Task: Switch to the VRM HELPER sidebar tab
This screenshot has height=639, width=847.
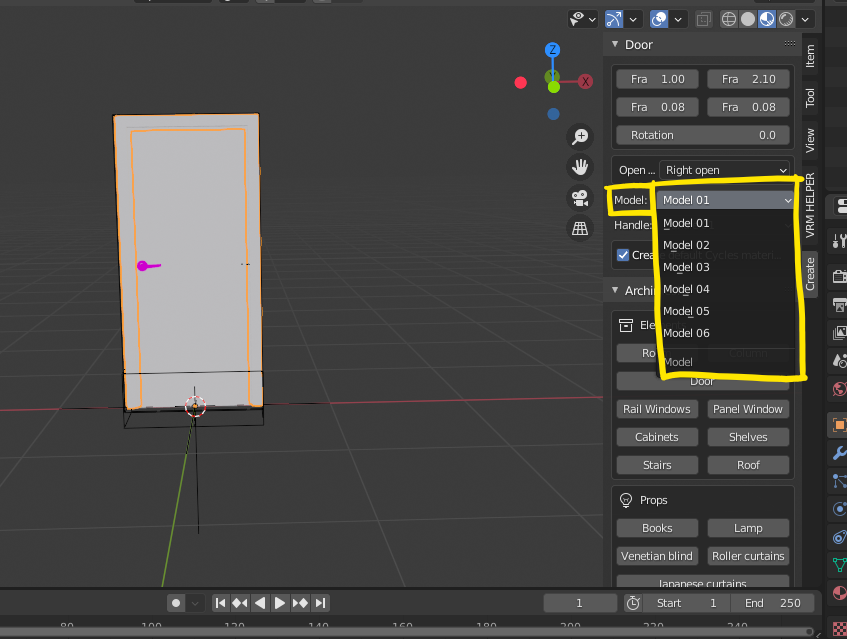Action: pyautogui.click(x=810, y=205)
